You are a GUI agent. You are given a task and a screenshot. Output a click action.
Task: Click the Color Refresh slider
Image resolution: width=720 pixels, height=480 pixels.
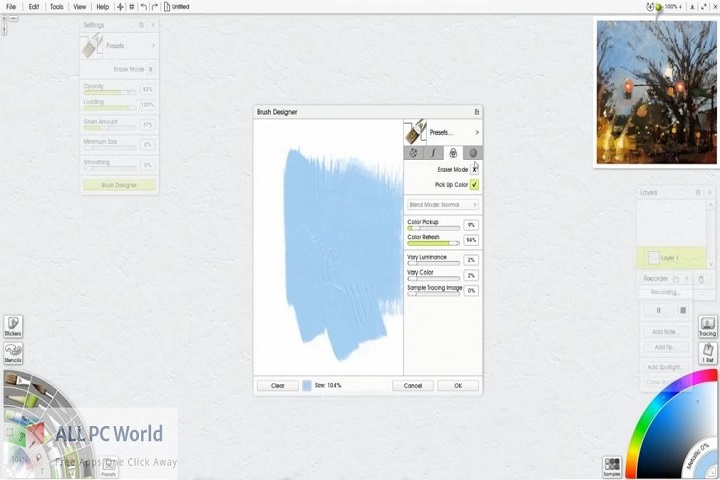pyautogui.click(x=433, y=242)
